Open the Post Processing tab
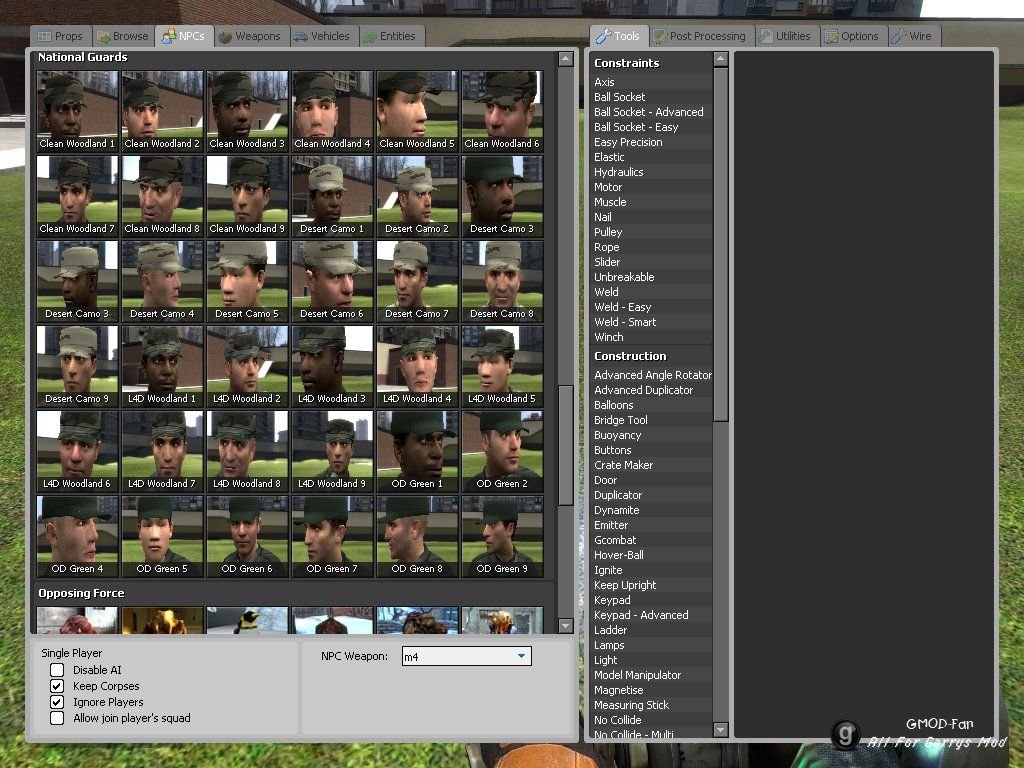 700,36
